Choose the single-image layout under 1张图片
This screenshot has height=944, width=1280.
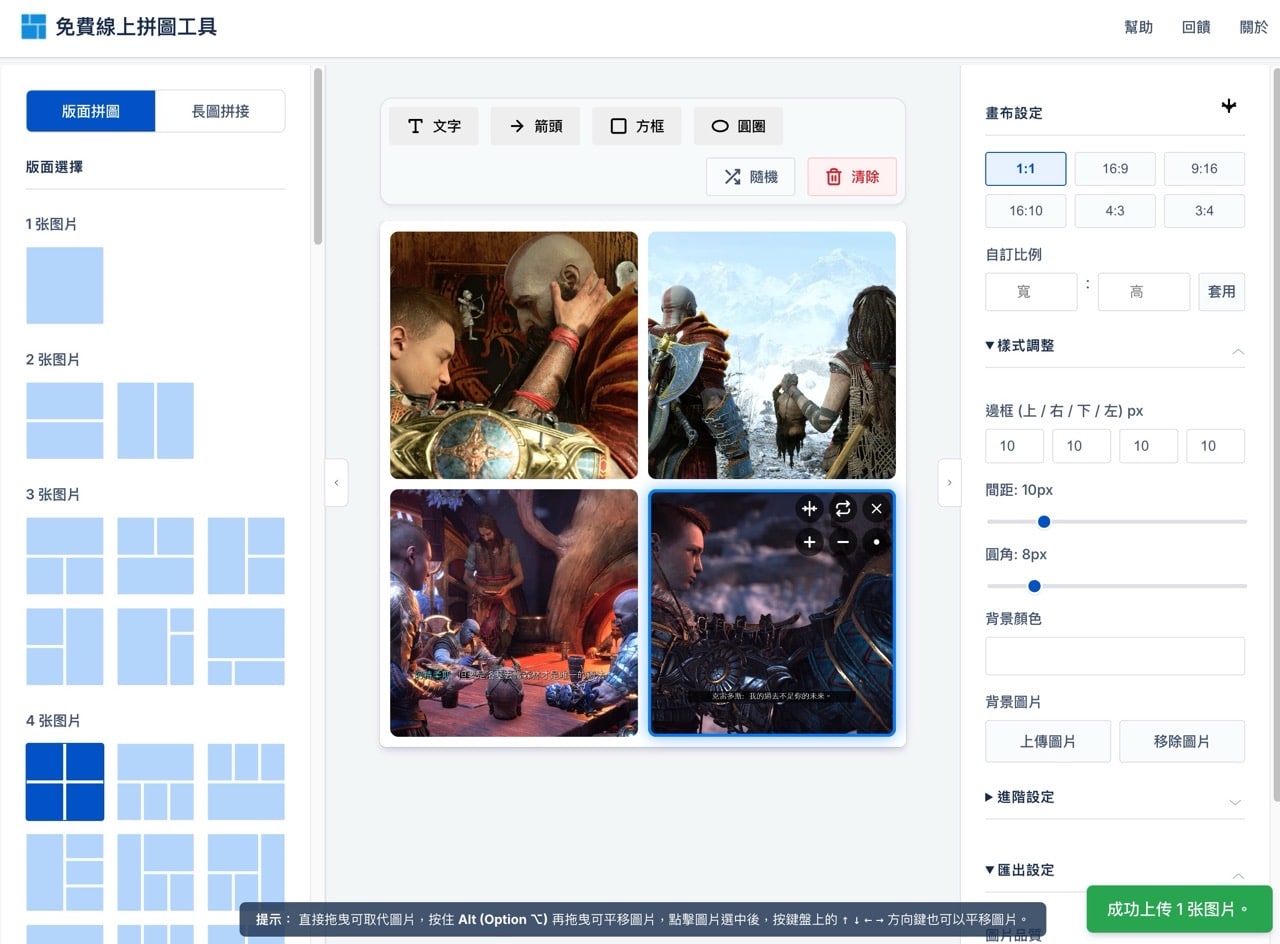click(x=65, y=285)
